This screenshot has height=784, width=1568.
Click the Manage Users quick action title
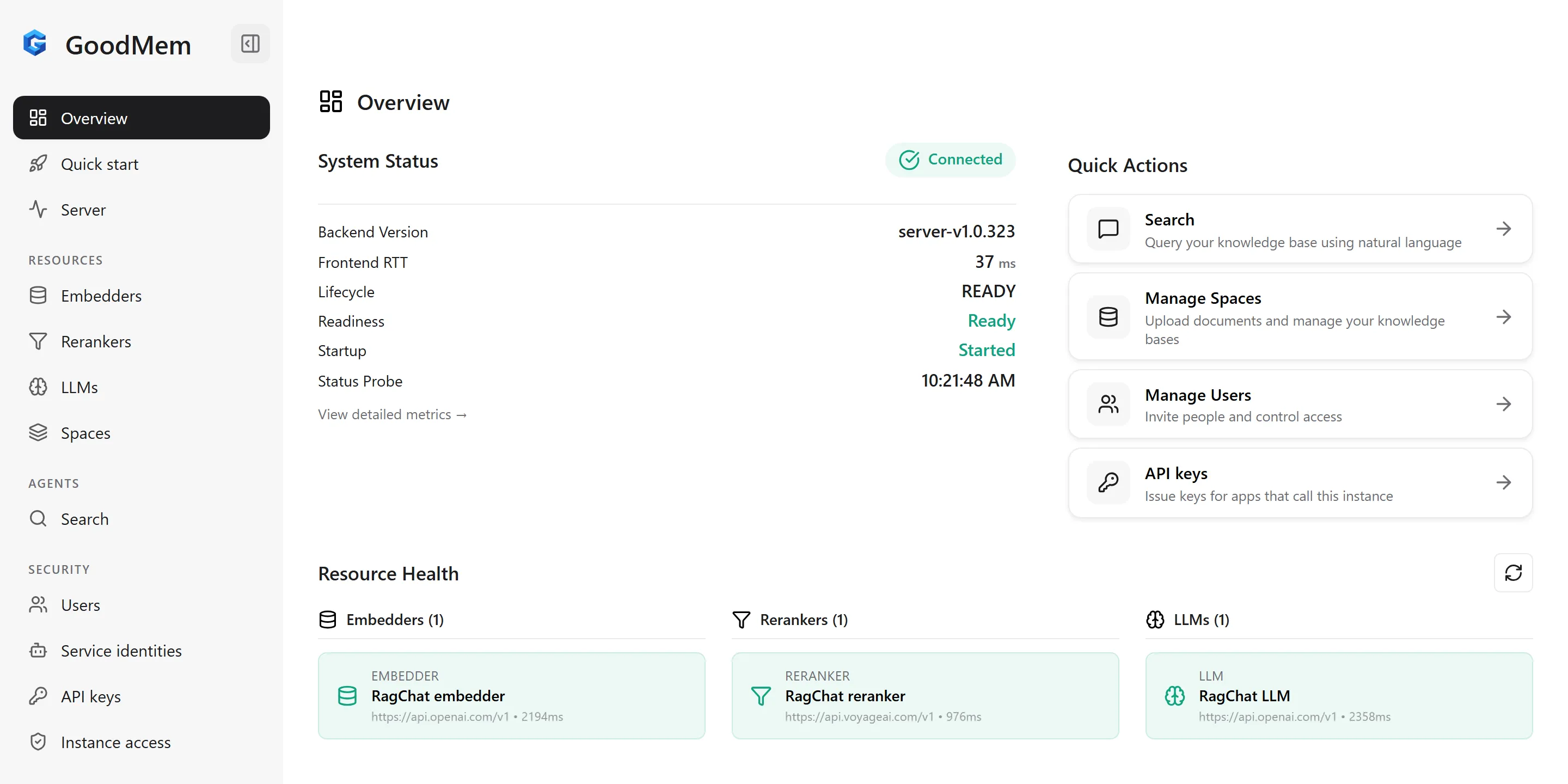coord(1197,395)
